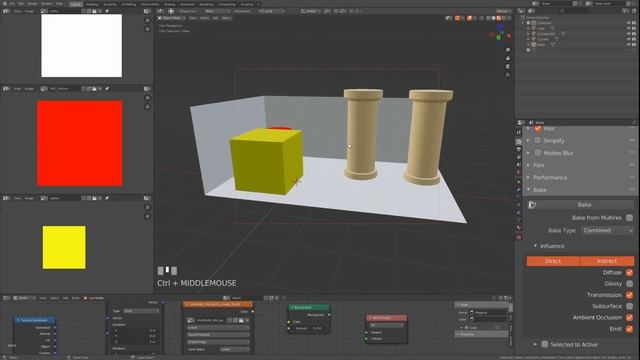640x360 pixels.
Task: Enable the Motion Blur checkbox
Action: pyautogui.click(x=538, y=153)
